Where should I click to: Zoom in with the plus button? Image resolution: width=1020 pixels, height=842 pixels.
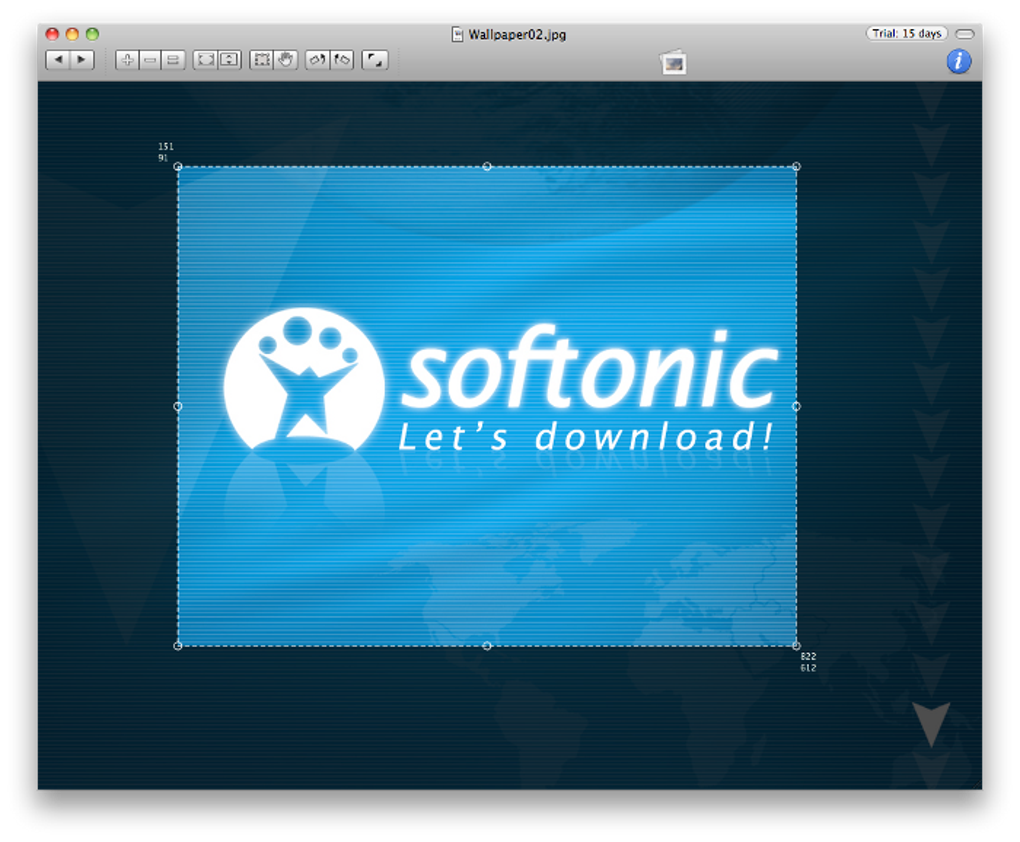(127, 60)
